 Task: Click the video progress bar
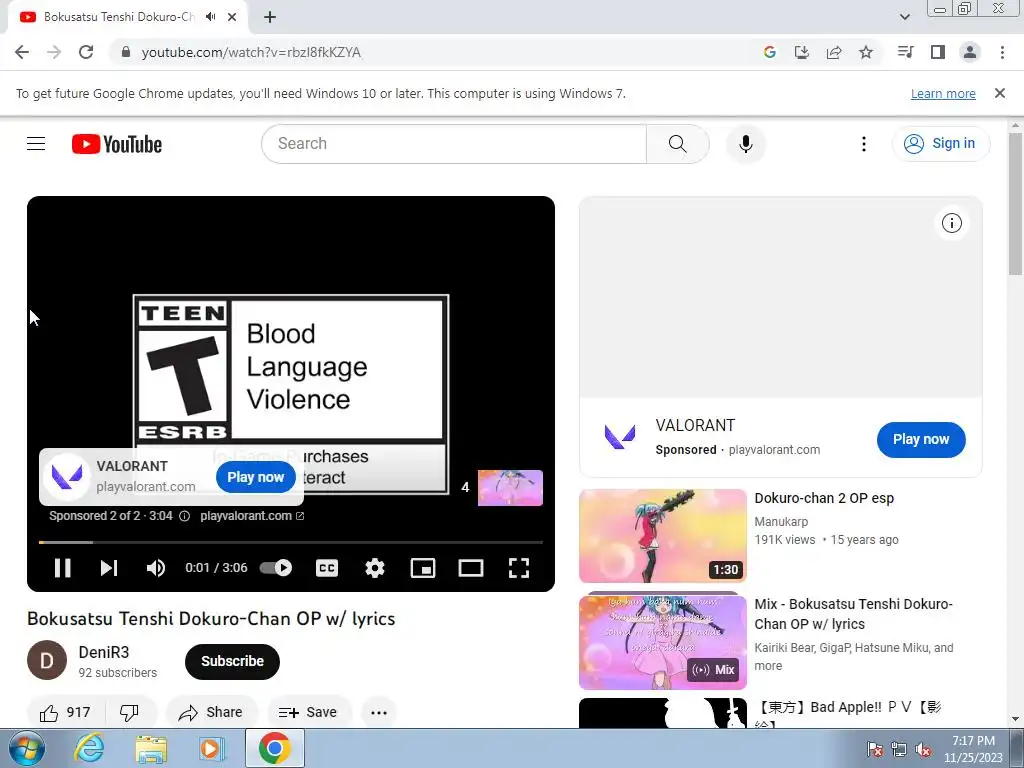click(x=291, y=542)
